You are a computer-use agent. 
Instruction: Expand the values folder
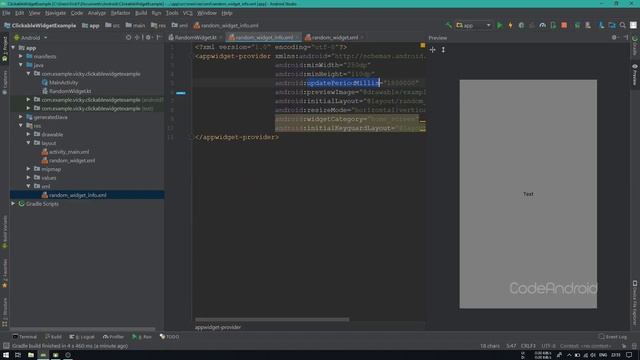tap(29, 178)
